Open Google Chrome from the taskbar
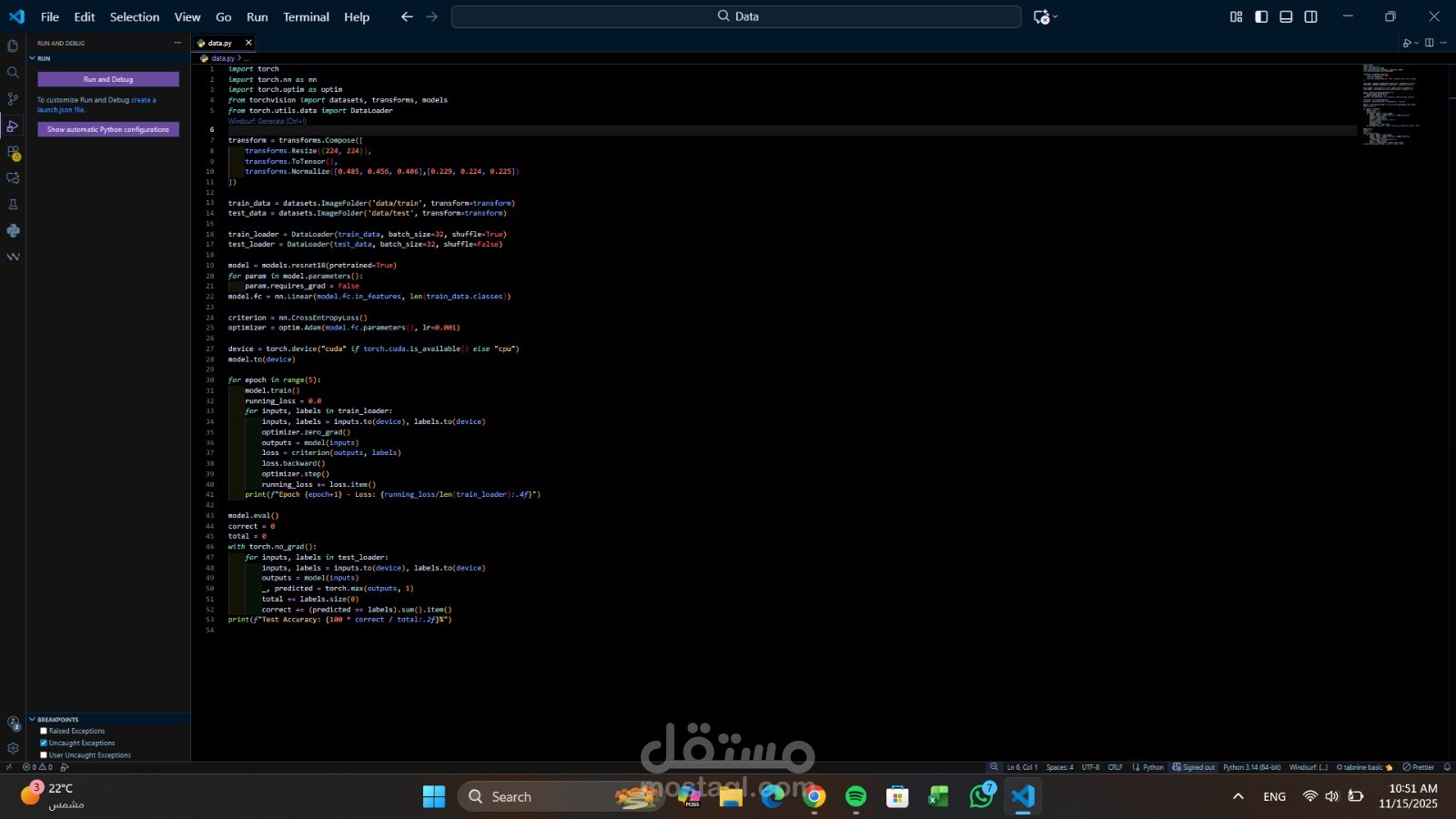The image size is (1456, 819). [x=814, y=796]
